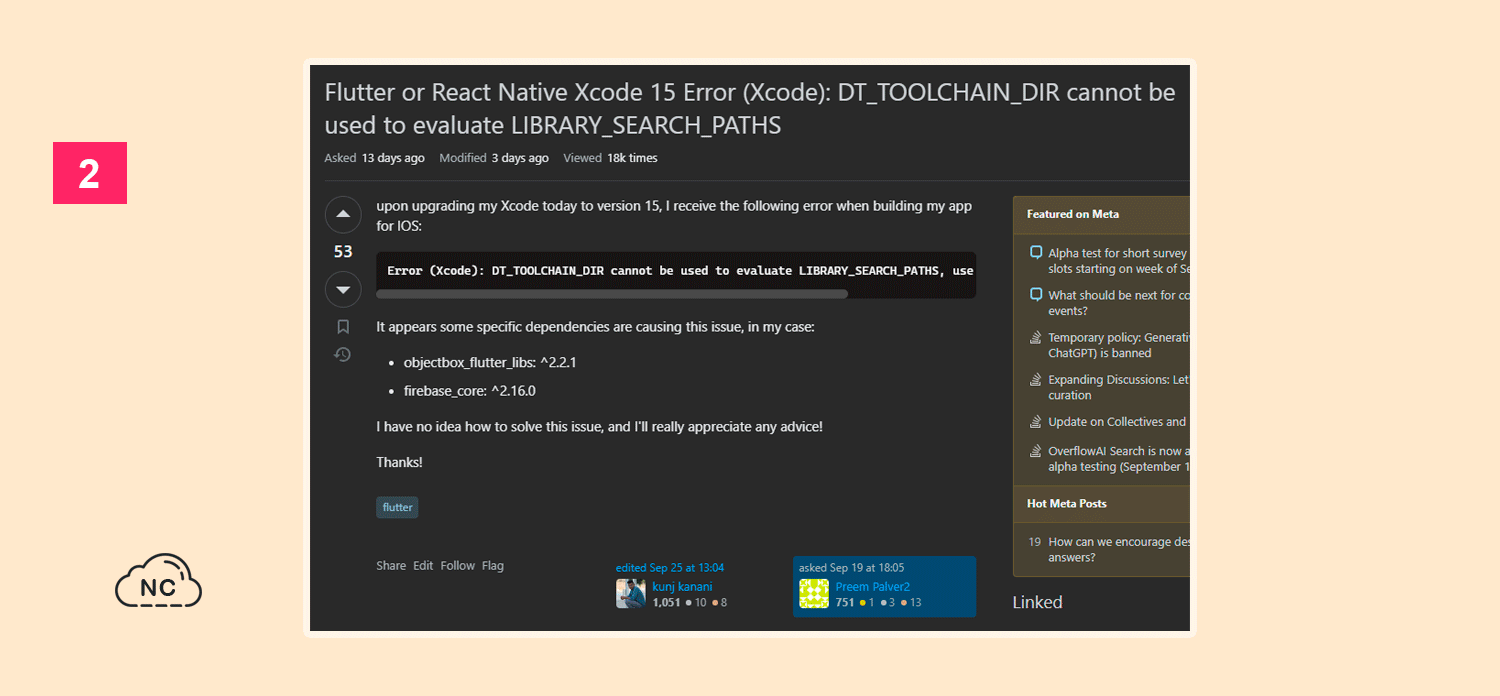Click the 'objectbox_flutter_libs: ^2.2.1' list item
Image resolution: width=1500 pixels, height=696 pixels.
click(490, 362)
